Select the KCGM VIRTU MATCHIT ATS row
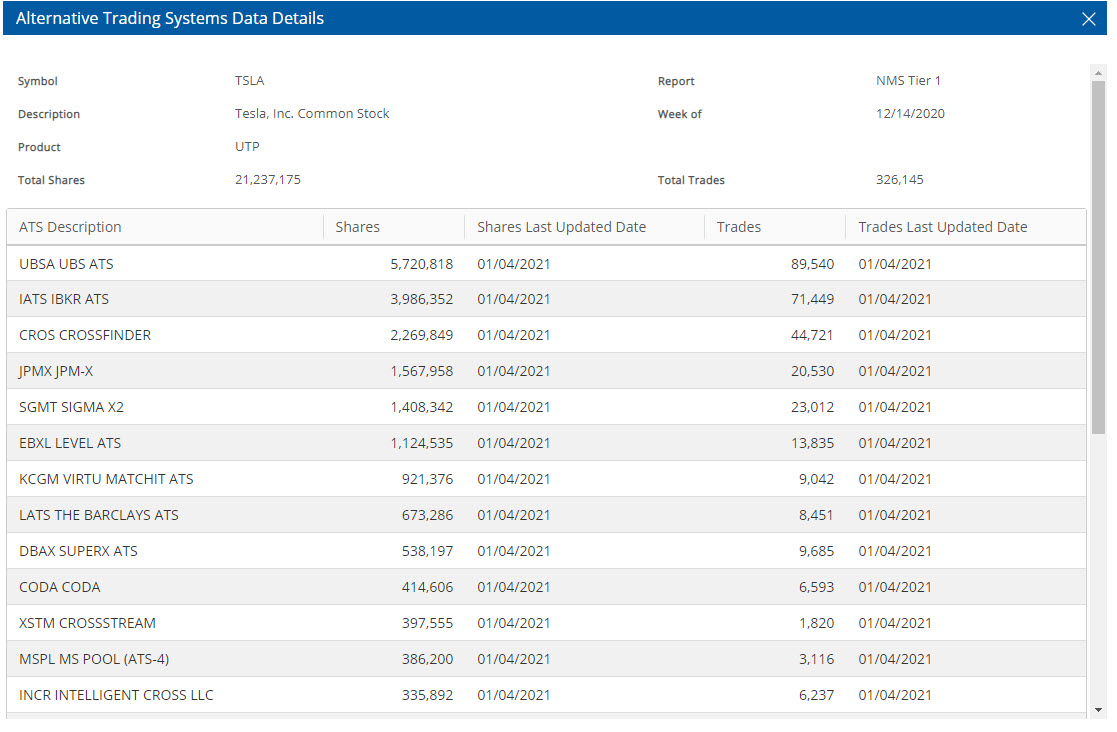The height and width of the screenshot is (732, 1117). coord(546,479)
